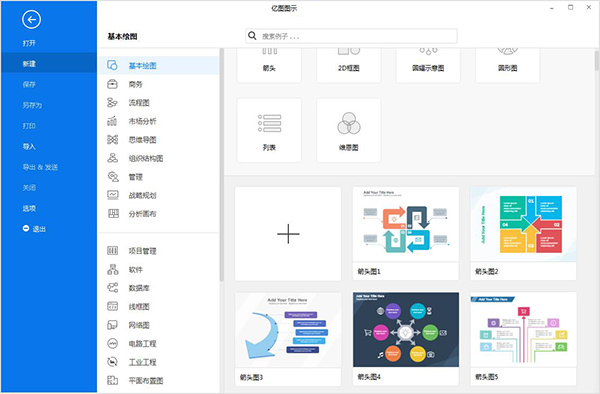Open the 箭头图2 template thumbnail
This screenshot has width=600, height=394.
(523, 224)
